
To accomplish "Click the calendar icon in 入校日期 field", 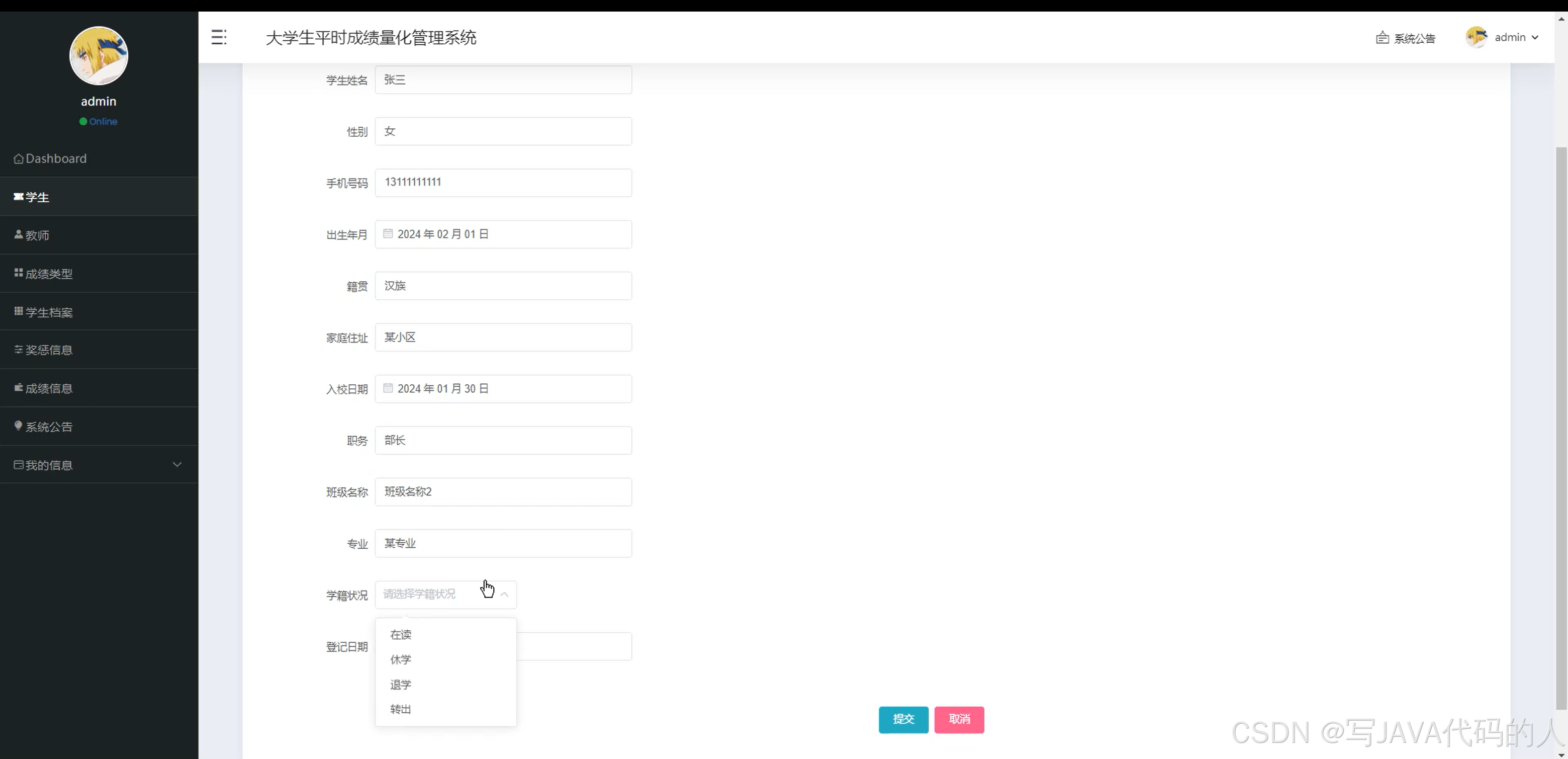I will pos(388,389).
